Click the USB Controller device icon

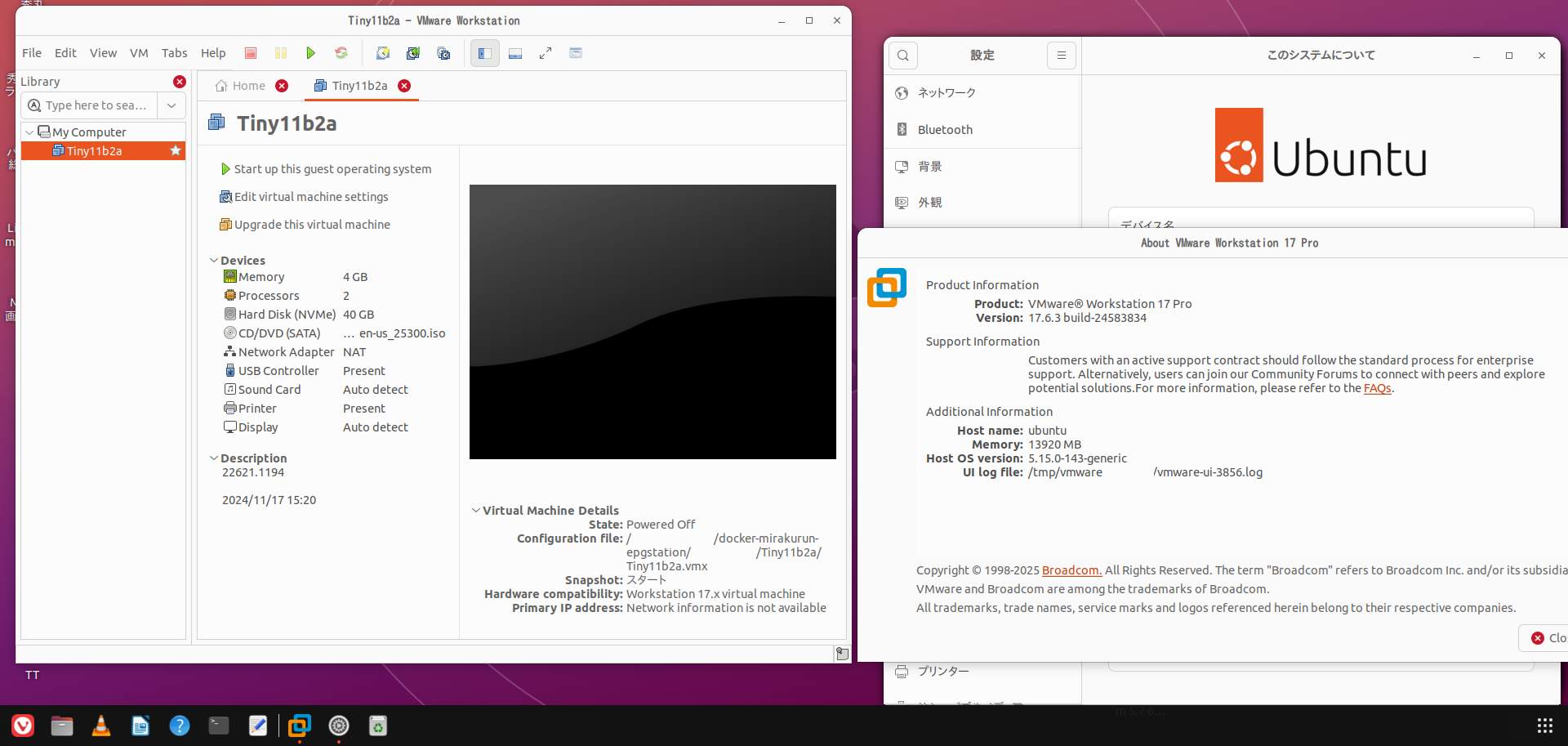(x=230, y=371)
